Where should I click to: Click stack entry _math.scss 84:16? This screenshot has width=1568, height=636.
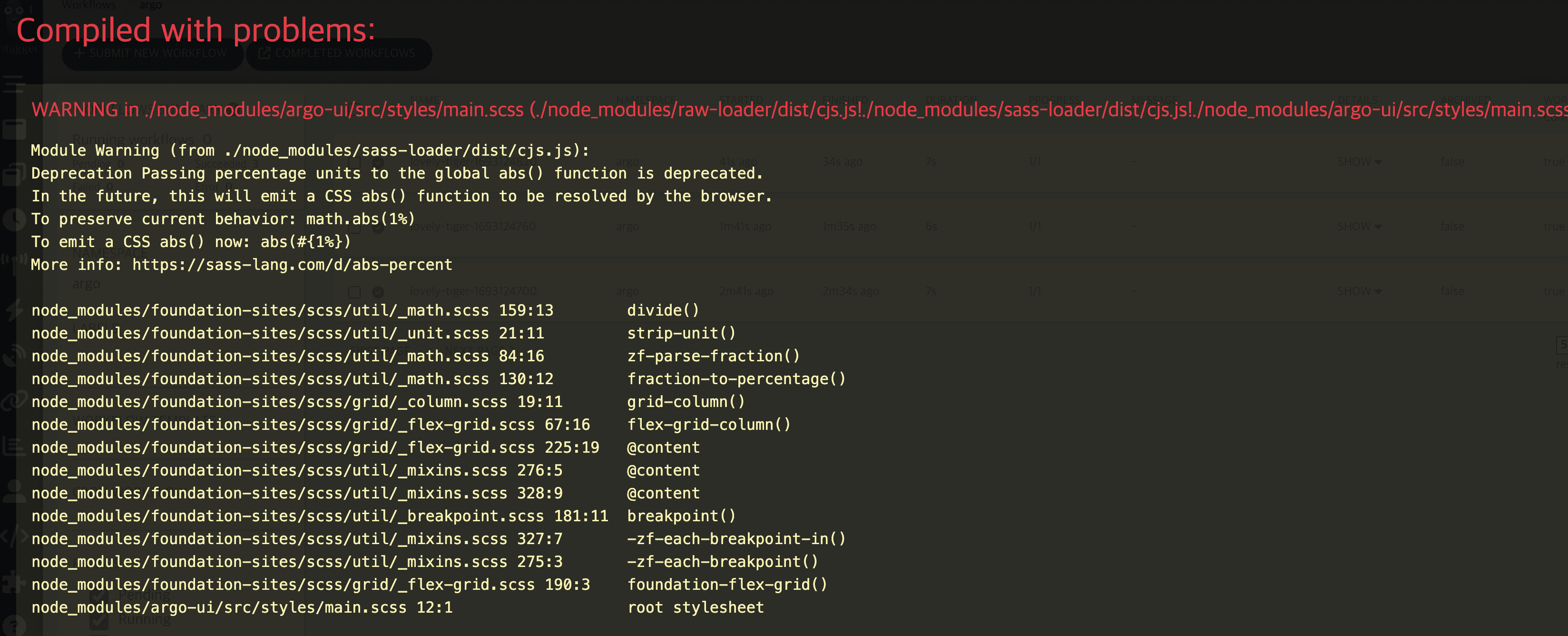coord(287,357)
